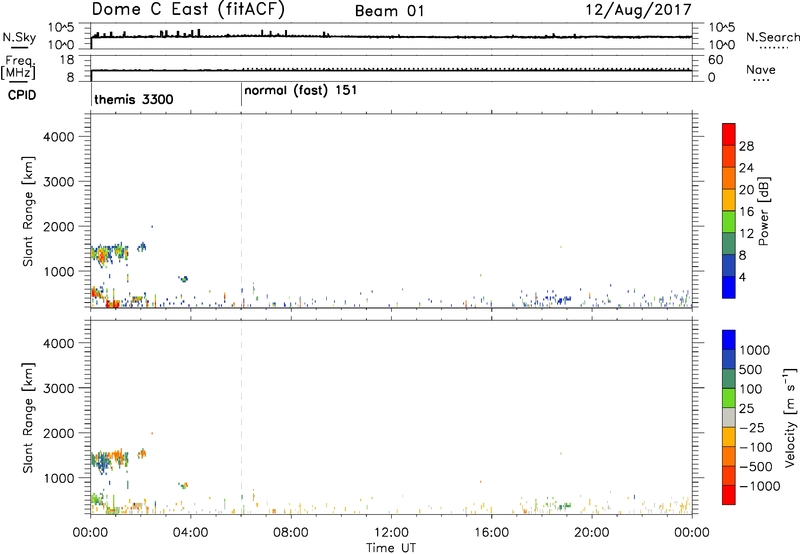This screenshot has width=800, height=554.
Task: Click the "18" frequency axis tick
Action: pos(67,60)
